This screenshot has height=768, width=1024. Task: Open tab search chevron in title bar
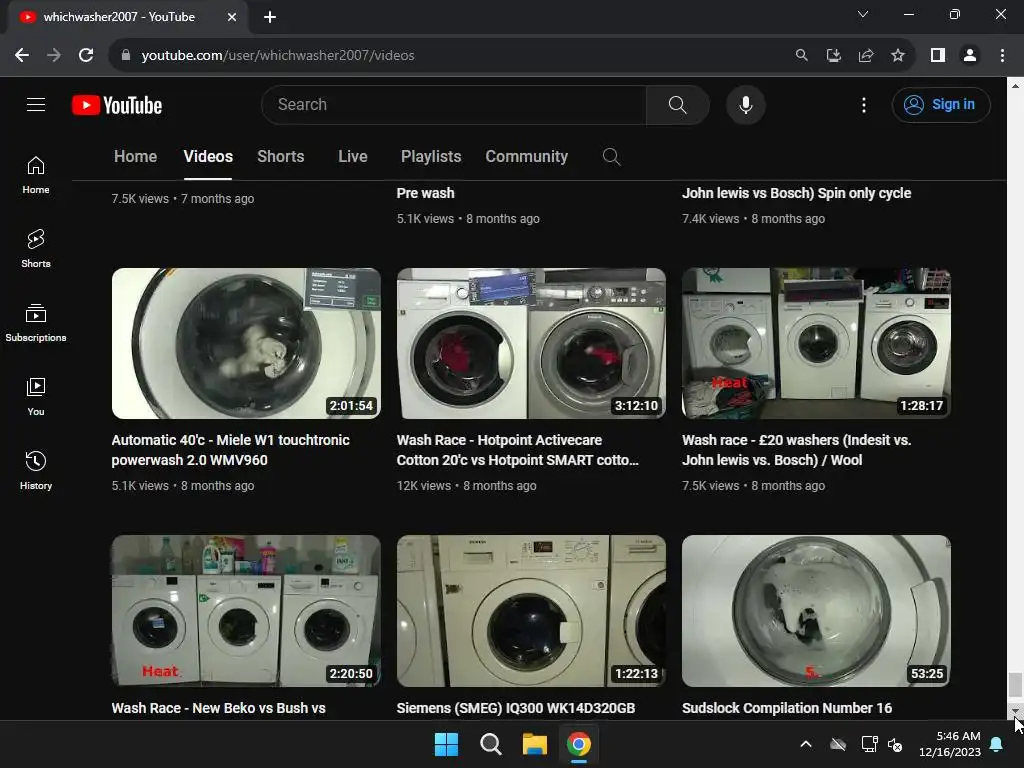863,14
